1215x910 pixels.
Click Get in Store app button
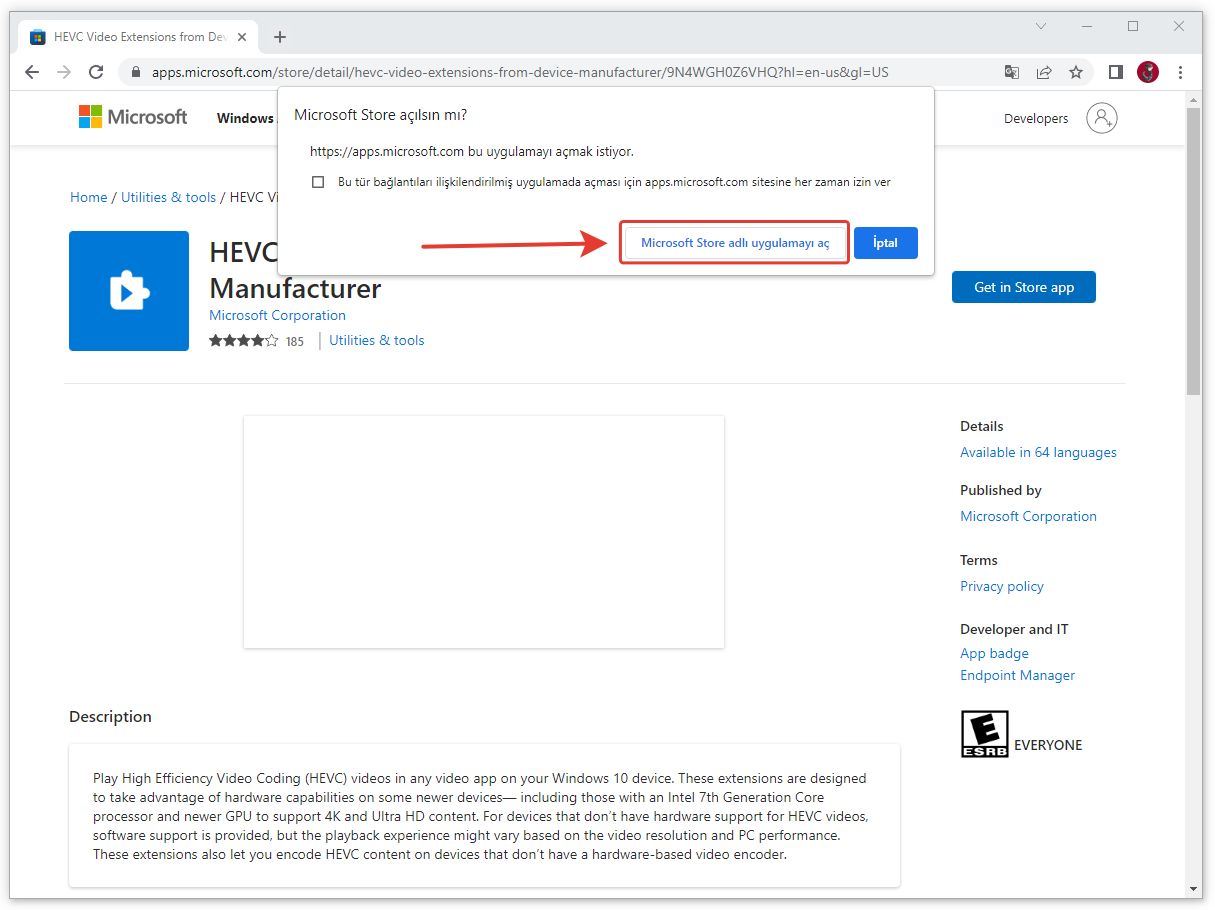coord(1023,287)
